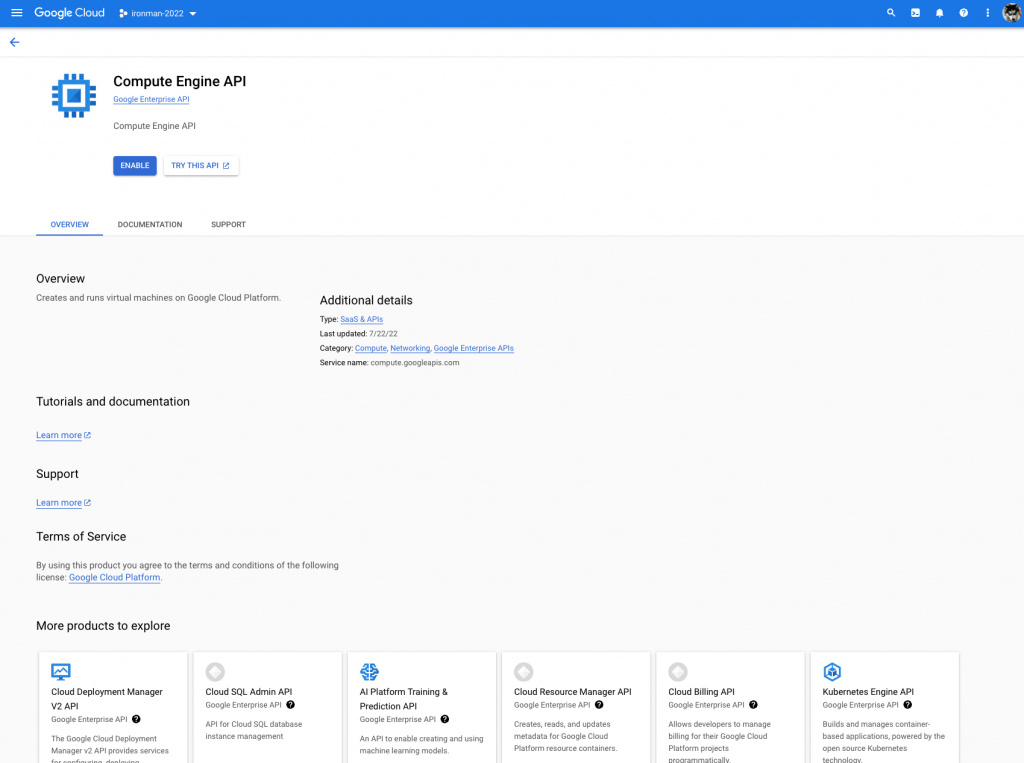
Task: Click the search magnifier icon
Action: coord(891,13)
